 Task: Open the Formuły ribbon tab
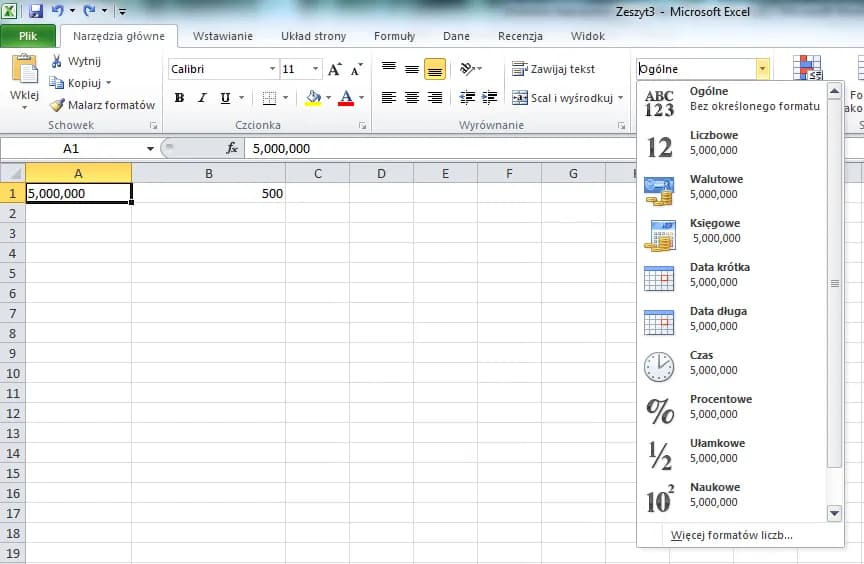(x=394, y=36)
